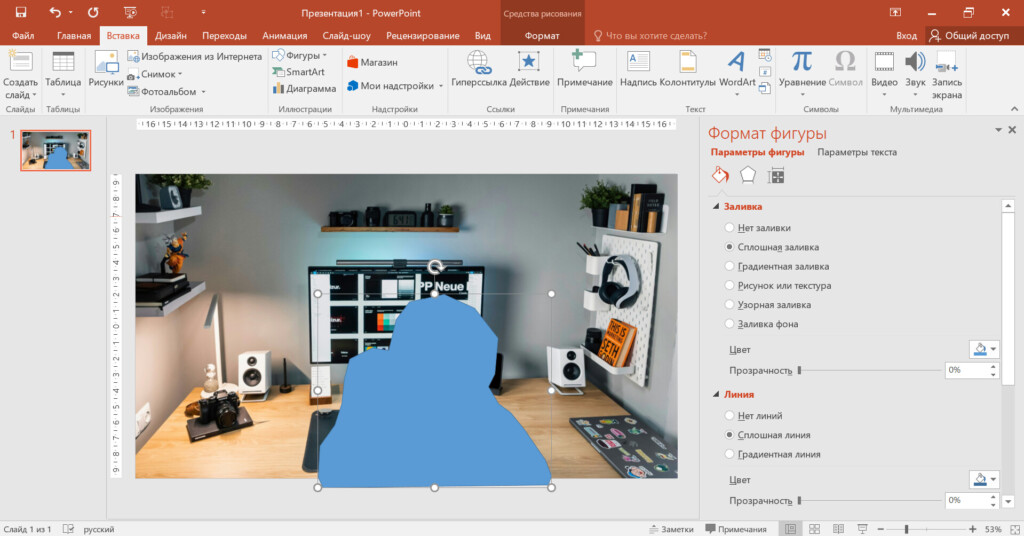Open Size and Properties icon in panel
The image size is (1024, 536).
(x=776, y=176)
